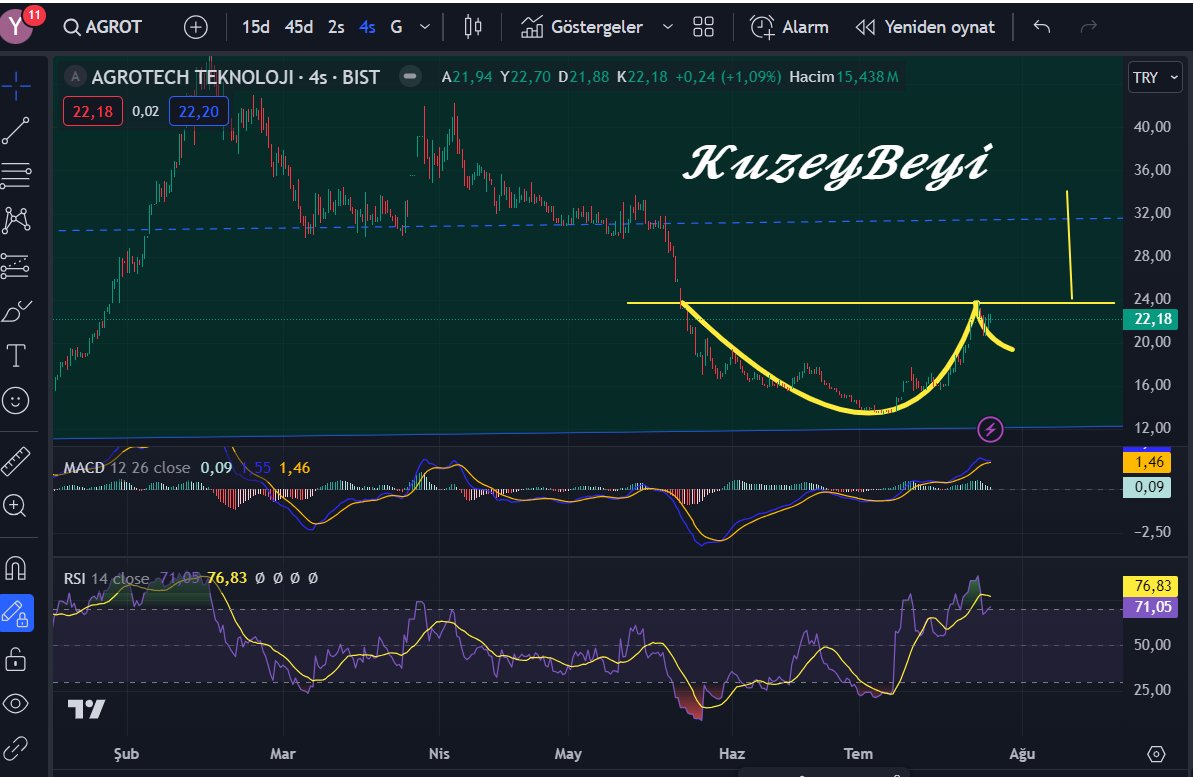1193x777 pixels.
Task: Expand the timeframe dropdown arrow
Action: click(425, 27)
